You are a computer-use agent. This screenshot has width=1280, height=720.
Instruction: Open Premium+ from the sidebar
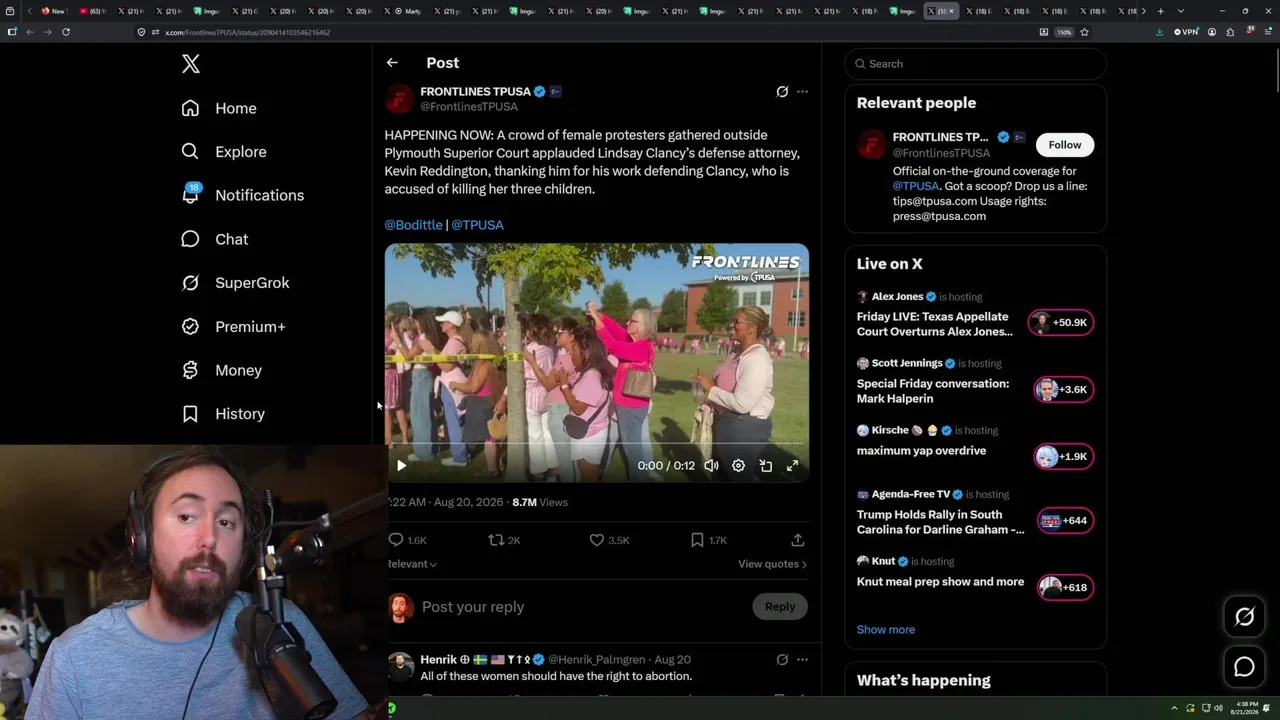click(233, 326)
